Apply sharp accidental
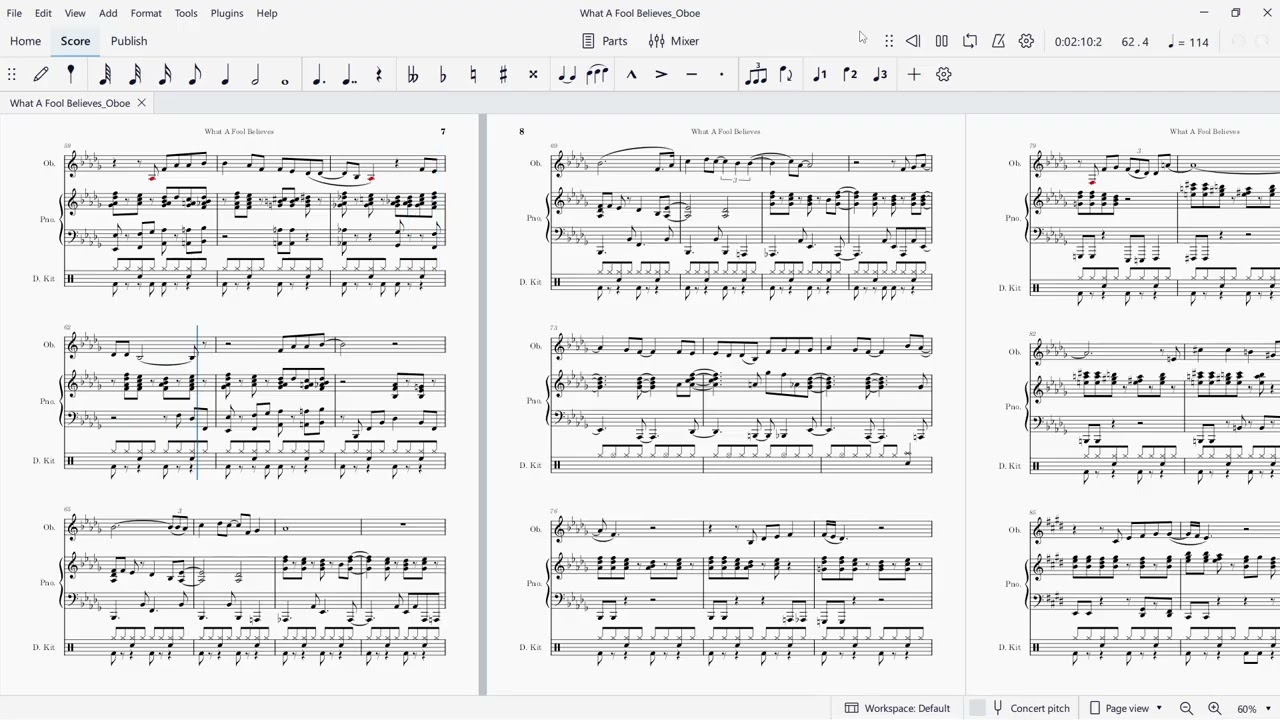The height and width of the screenshot is (720, 1280). point(503,74)
